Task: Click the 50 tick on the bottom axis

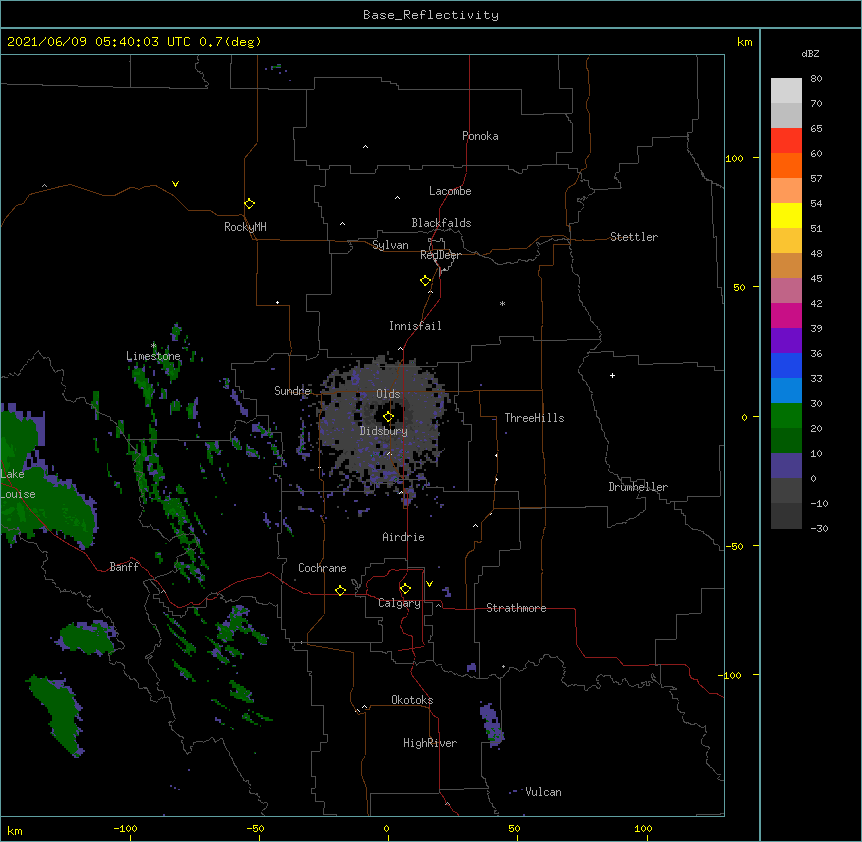Action: coord(514,828)
